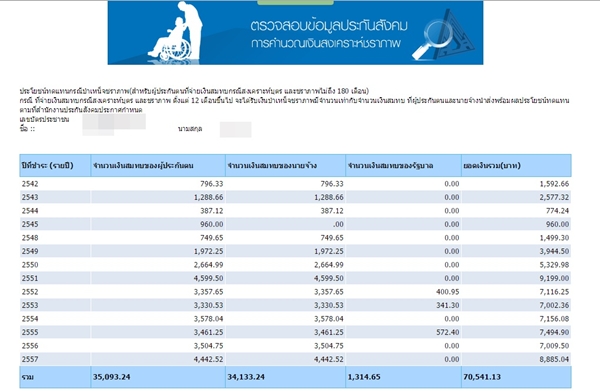Click government contribution 400.95 in row 2552
The height and width of the screenshot is (391, 600).
coord(447,292)
